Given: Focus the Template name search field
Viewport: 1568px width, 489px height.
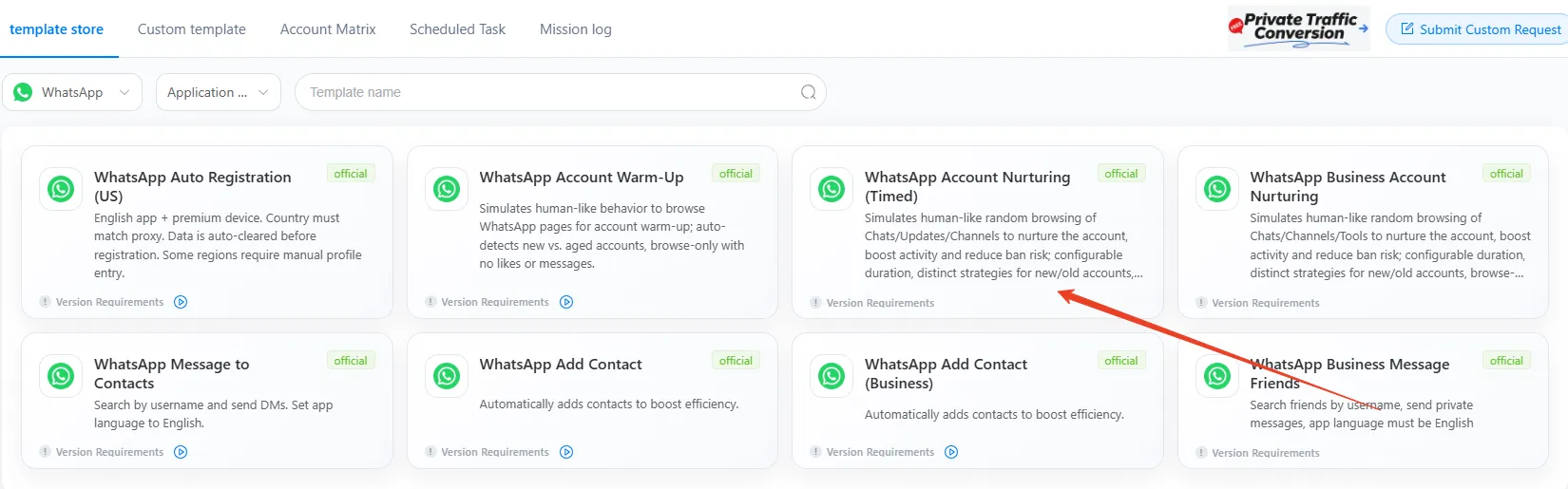Looking at the screenshot, I should click(x=561, y=92).
